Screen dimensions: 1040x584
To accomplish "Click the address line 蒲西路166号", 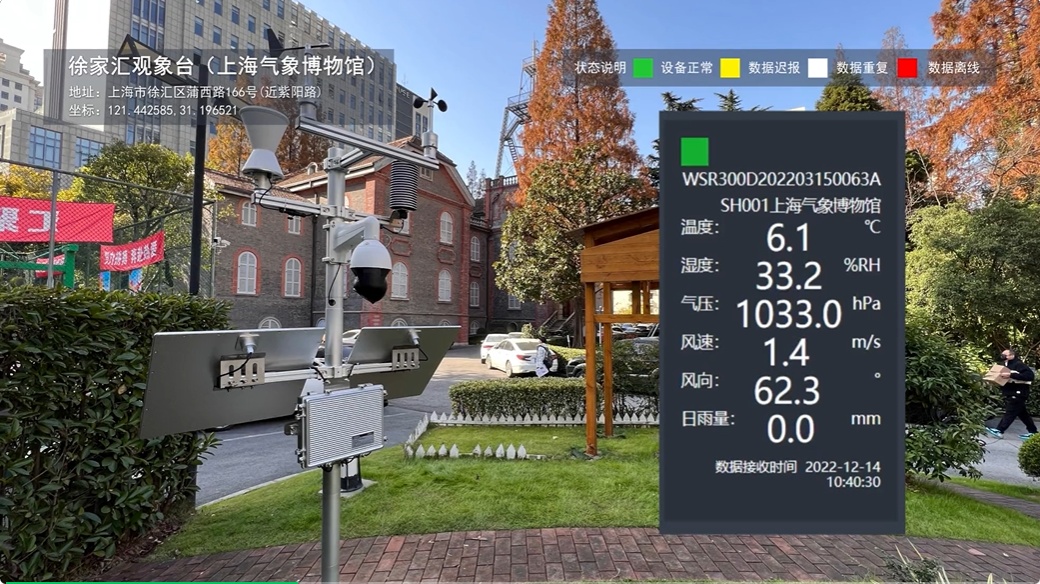I will point(200,92).
